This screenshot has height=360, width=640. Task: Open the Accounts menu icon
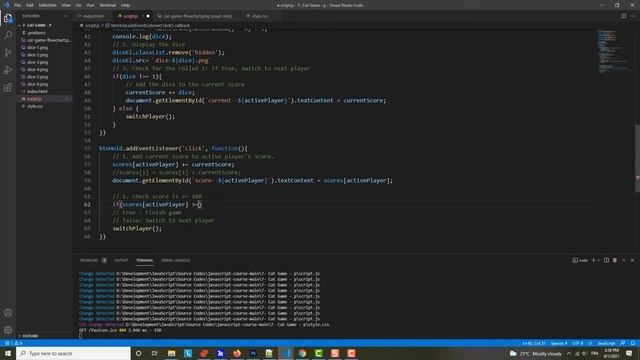click(x=8, y=313)
